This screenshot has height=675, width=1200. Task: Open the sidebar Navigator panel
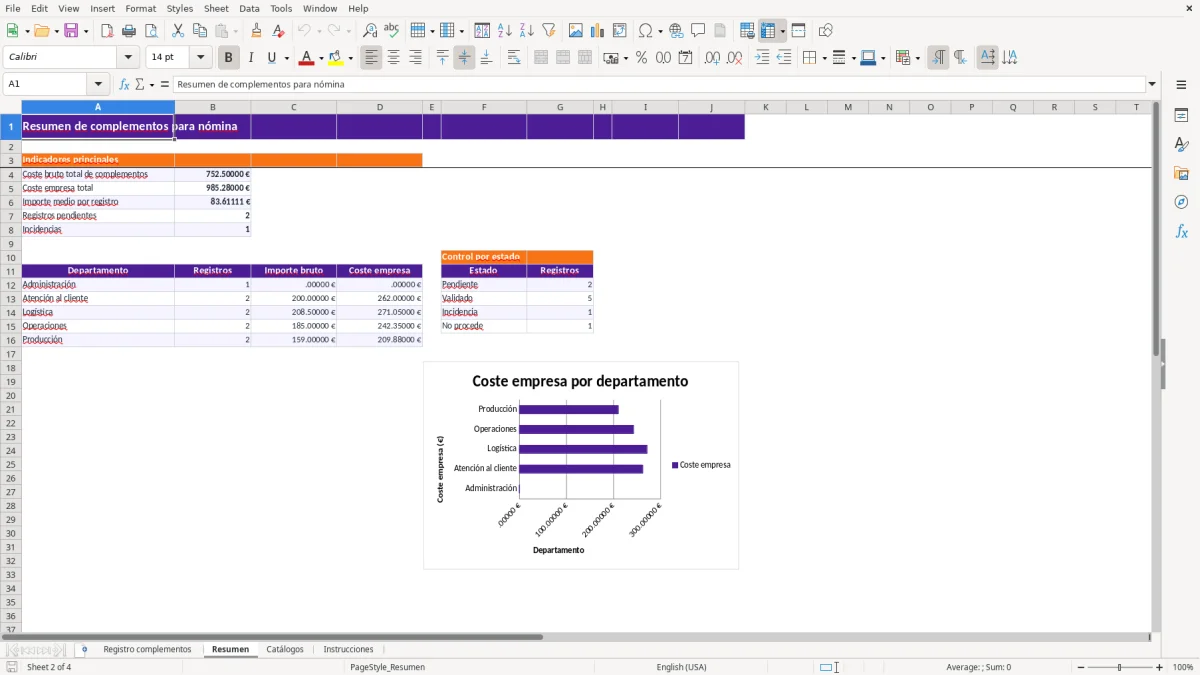(x=1181, y=202)
